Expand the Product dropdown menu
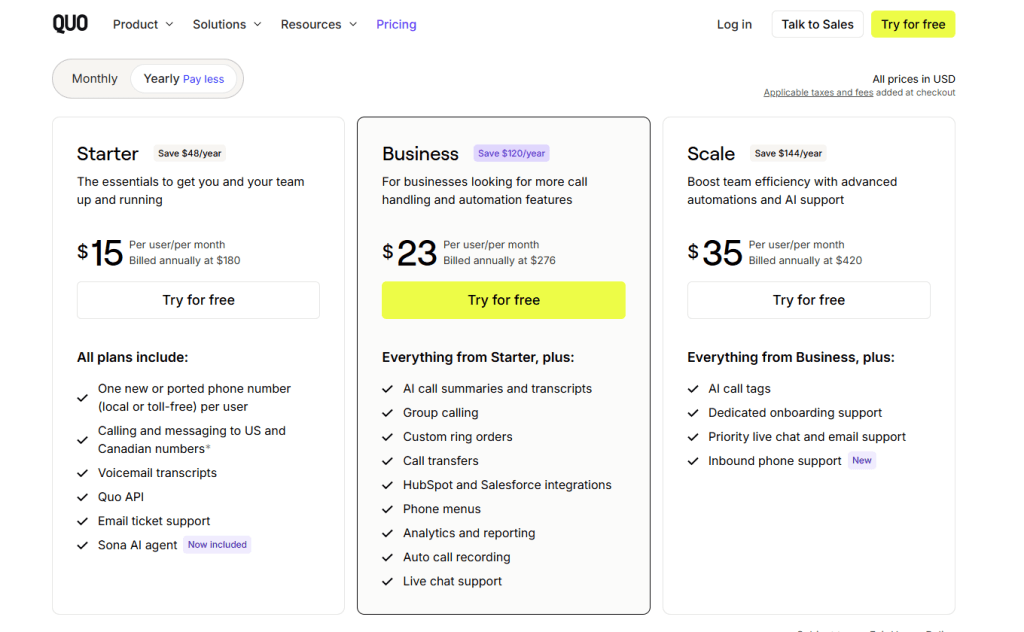1024x632 pixels. (143, 24)
